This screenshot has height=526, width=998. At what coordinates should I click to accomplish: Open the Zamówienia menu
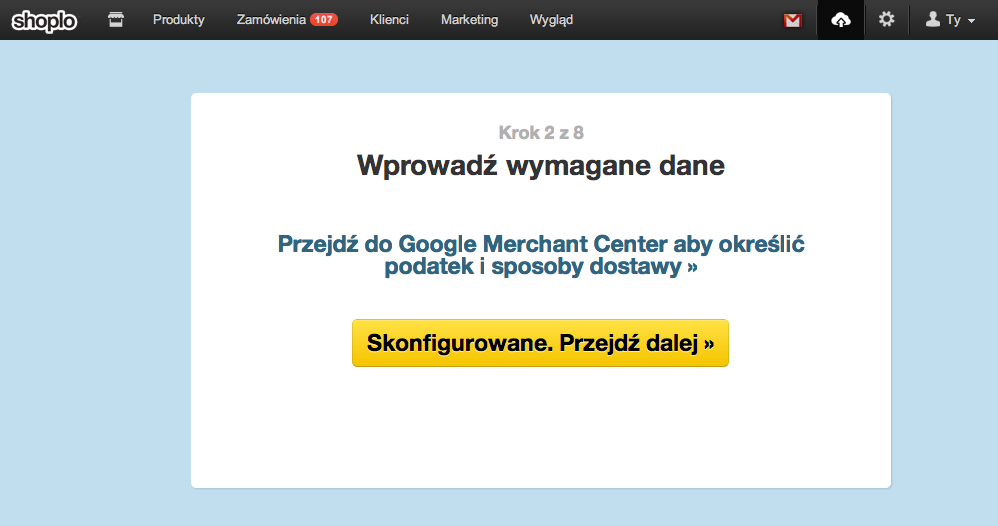tap(271, 20)
